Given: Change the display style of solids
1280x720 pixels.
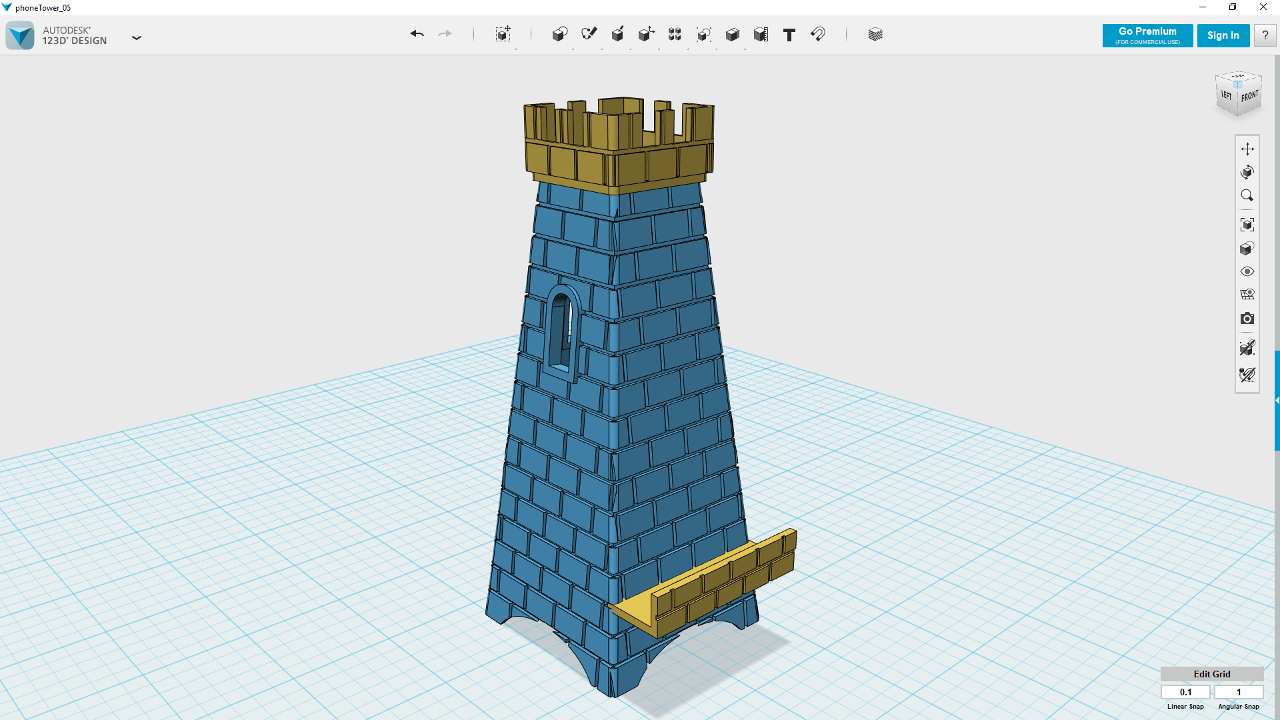Looking at the screenshot, I should pos(1247,248).
